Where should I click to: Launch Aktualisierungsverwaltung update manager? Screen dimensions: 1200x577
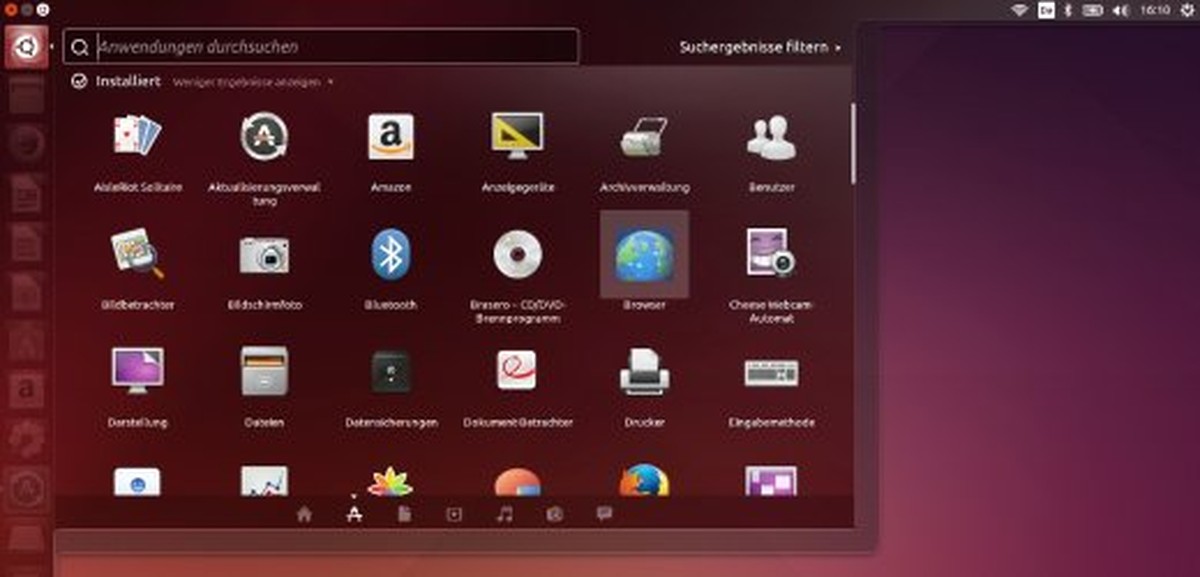[x=265, y=136]
